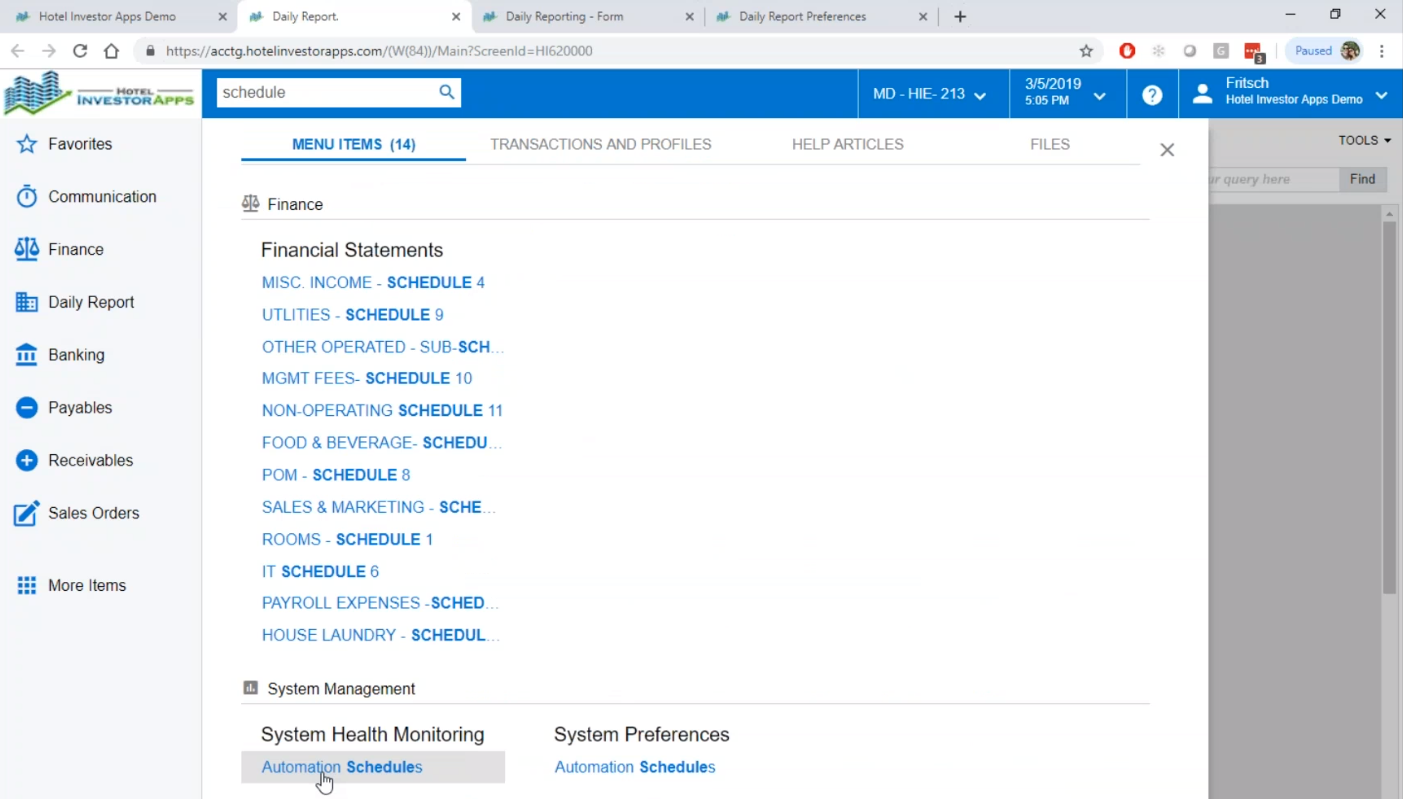This screenshot has width=1403, height=799.
Task: Switch to the Files tab
Action: 1050,145
